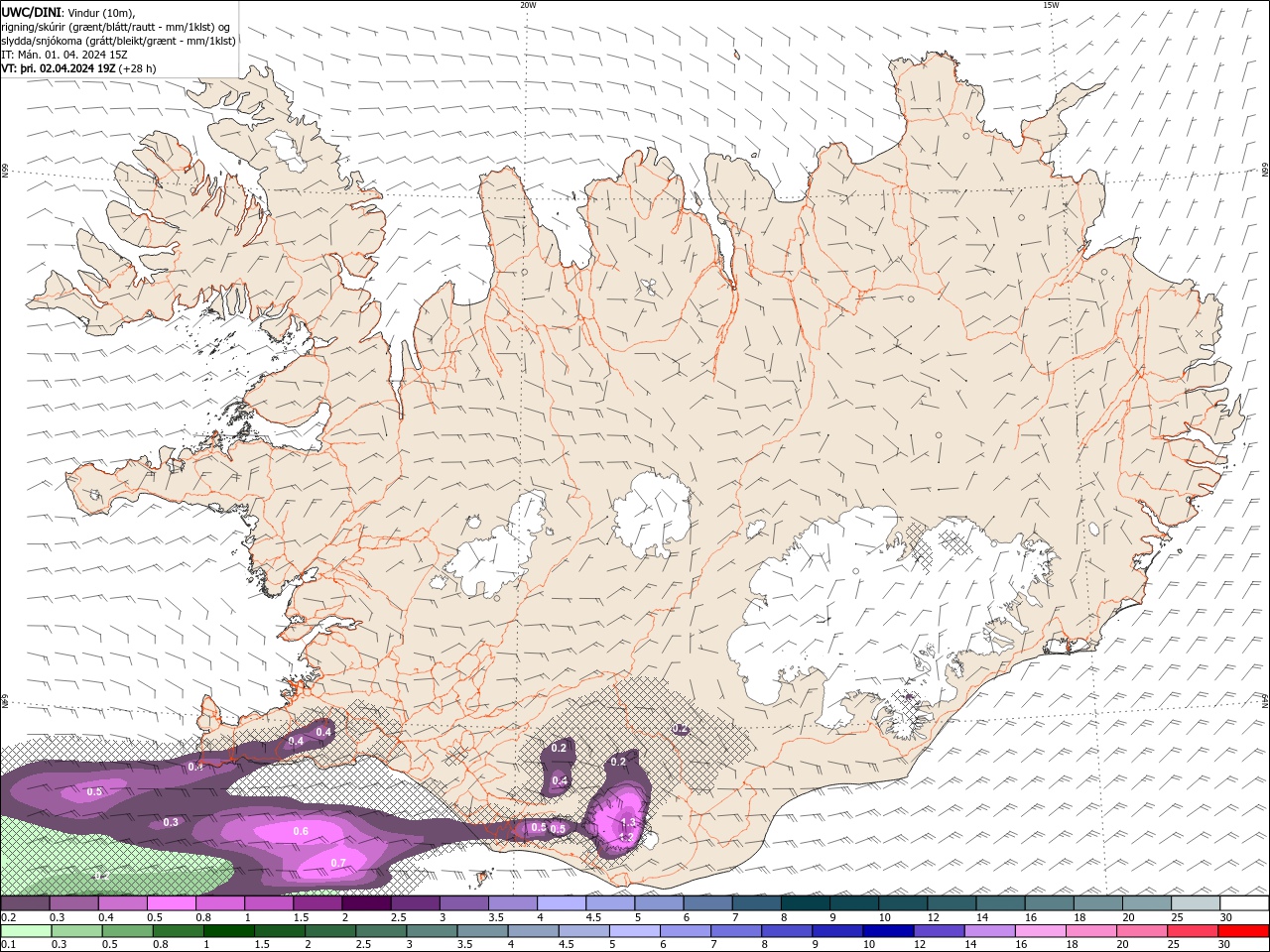Click the 30 label in the top legend row
Screen dimensions: 1270x952
point(1226,917)
